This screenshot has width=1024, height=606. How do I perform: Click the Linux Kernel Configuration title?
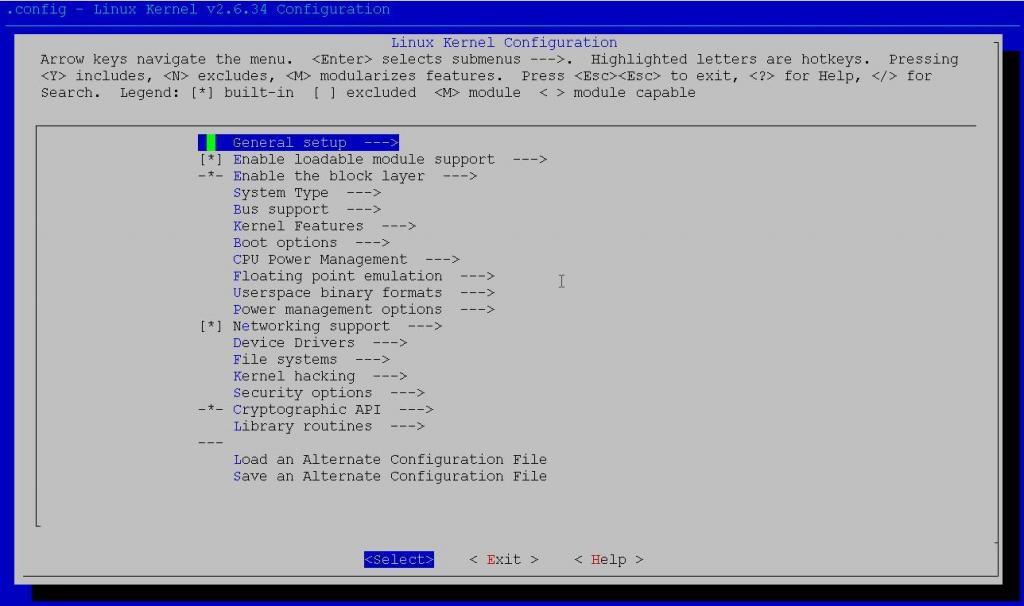pyautogui.click(x=504, y=42)
